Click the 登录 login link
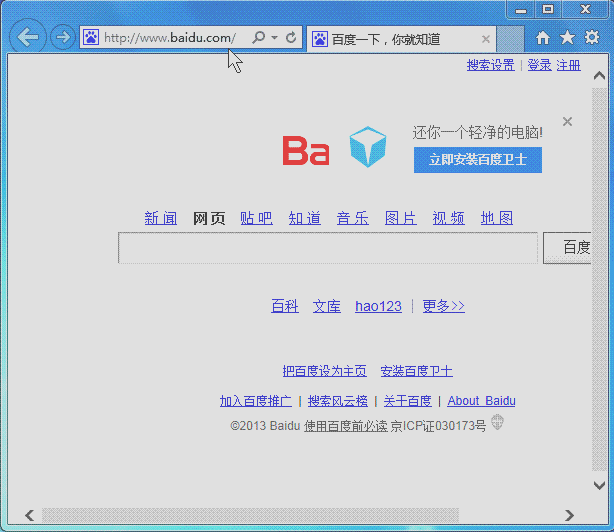This screenshot has height=532, width=614. [539, 65]
